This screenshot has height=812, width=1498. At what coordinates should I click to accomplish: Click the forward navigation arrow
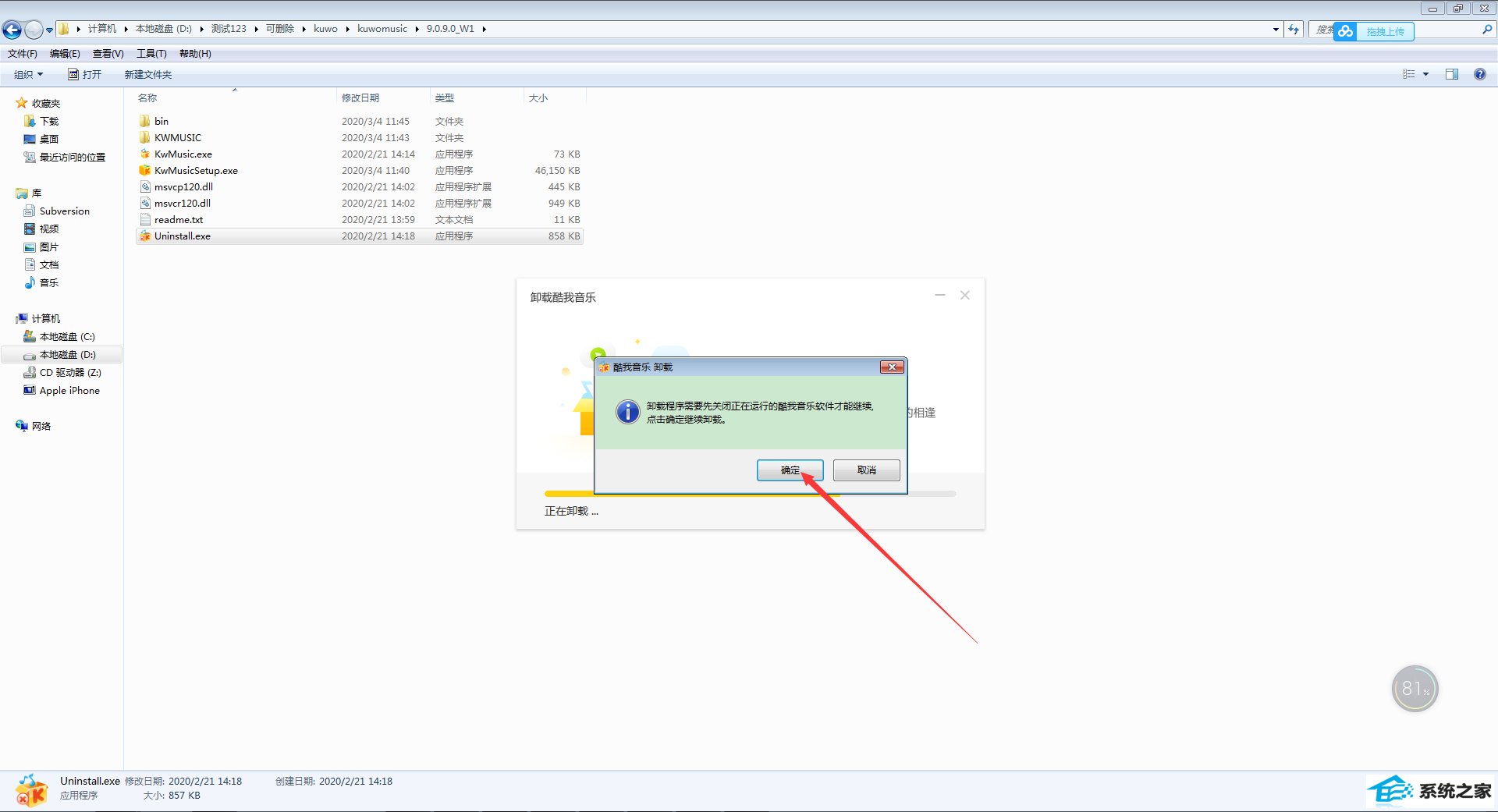(x=34, y=30)
